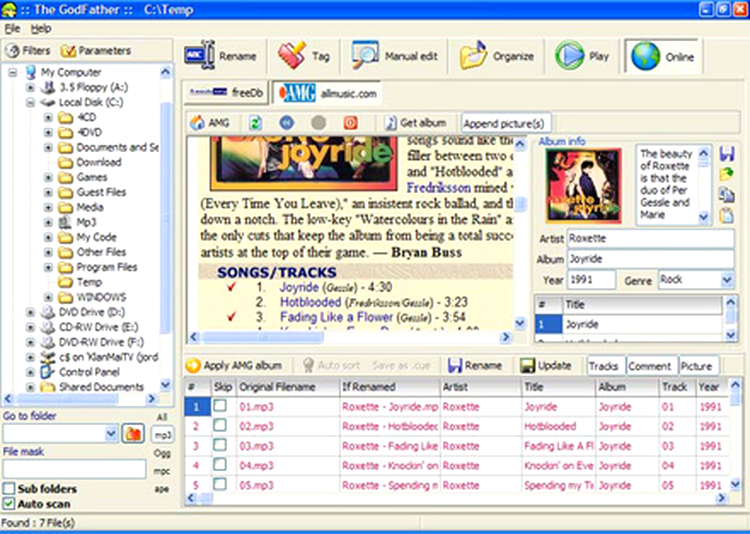Click the horizontal scrollbar of the web view
Screen dimensions: 750x534
[x=350, y=337]
